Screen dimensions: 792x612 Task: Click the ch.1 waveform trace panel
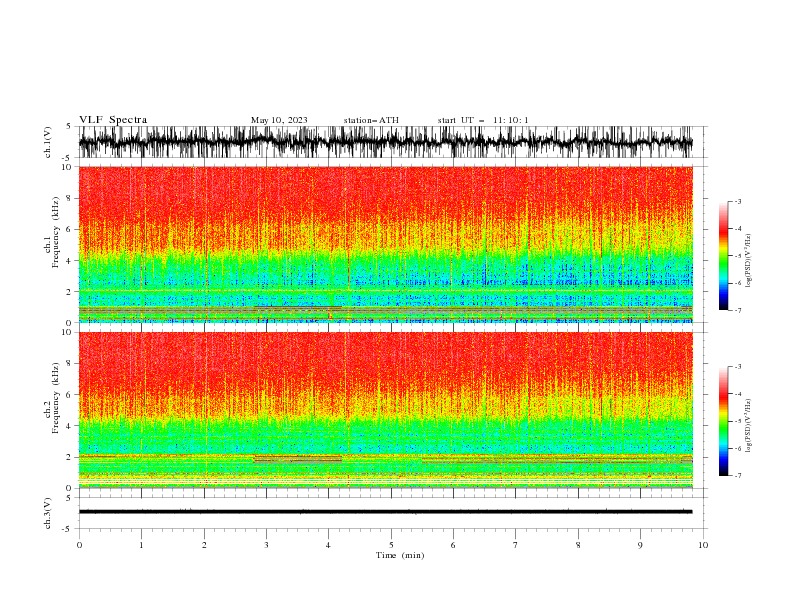pos(386,142)
